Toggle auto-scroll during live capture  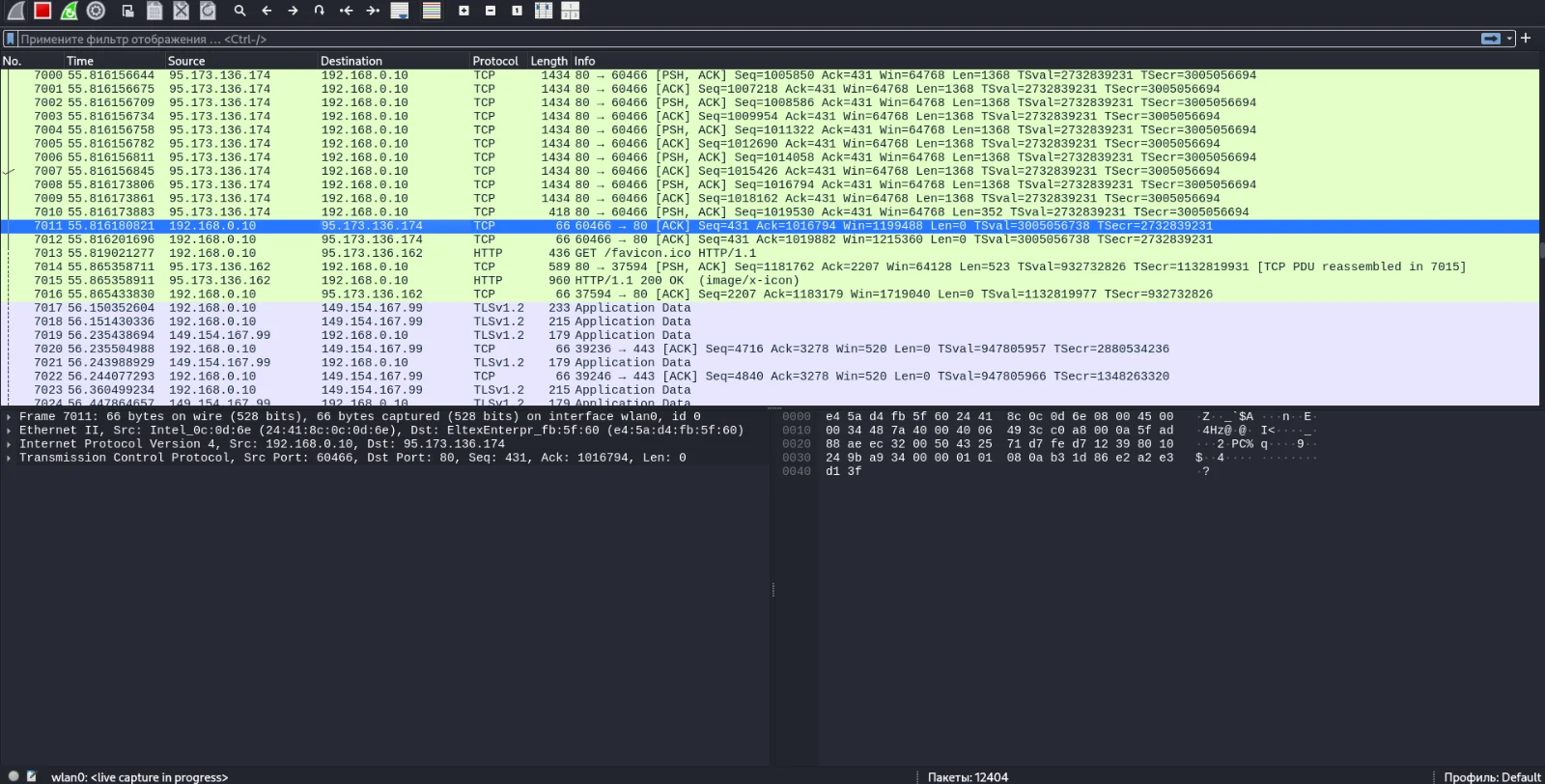(x=400, y=11)
